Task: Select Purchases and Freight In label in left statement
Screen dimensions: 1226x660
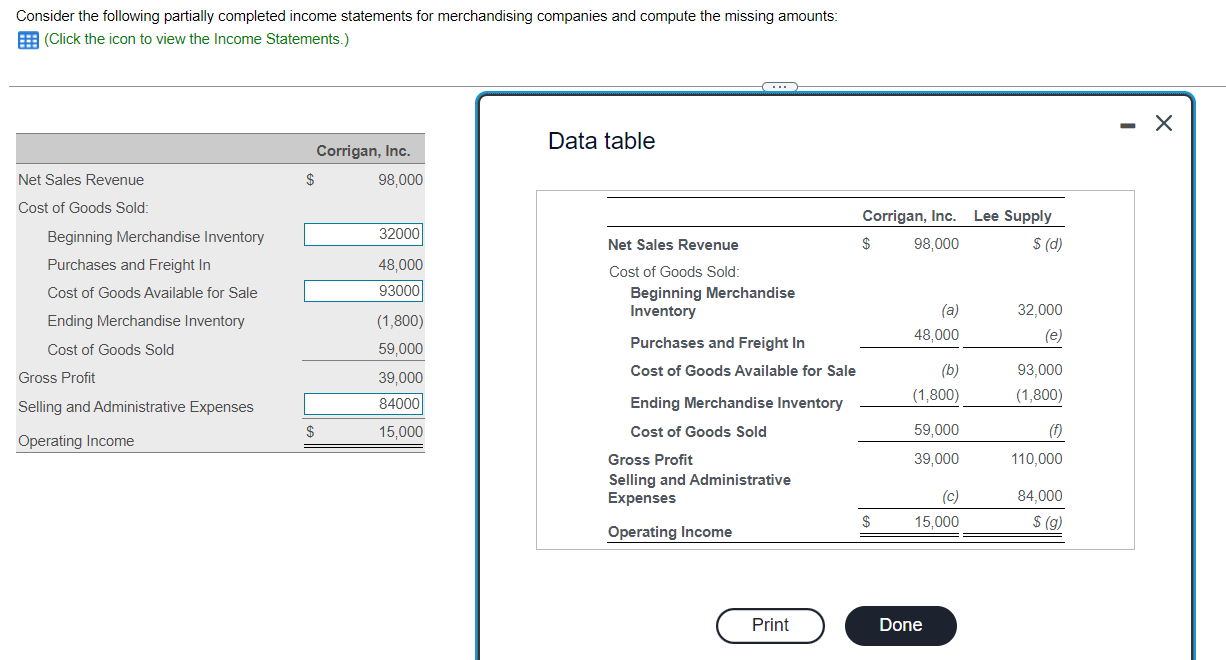Action: pyautogui.click(x=129, y=265)
